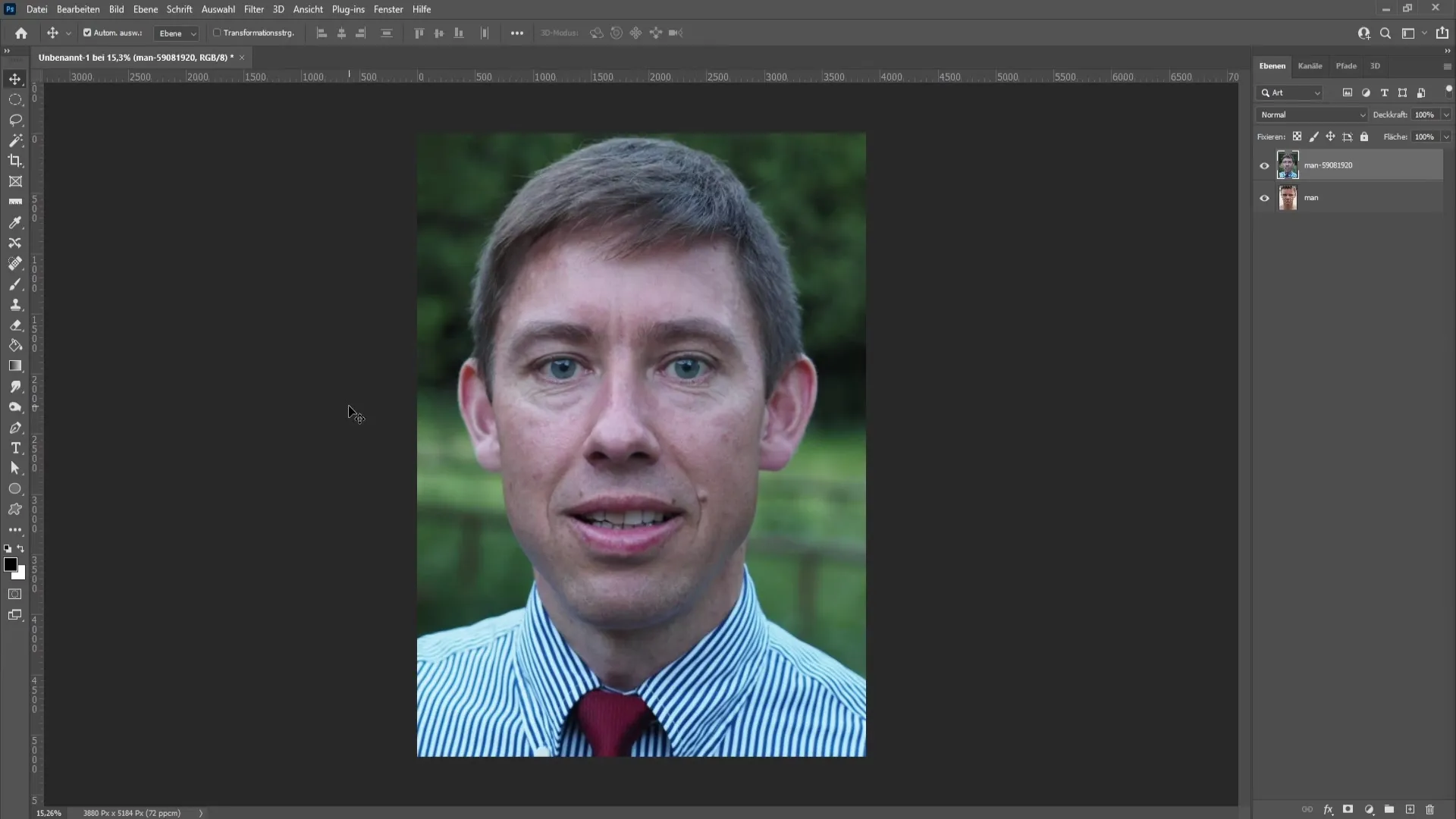Hide the man layer

[1264, 198]
